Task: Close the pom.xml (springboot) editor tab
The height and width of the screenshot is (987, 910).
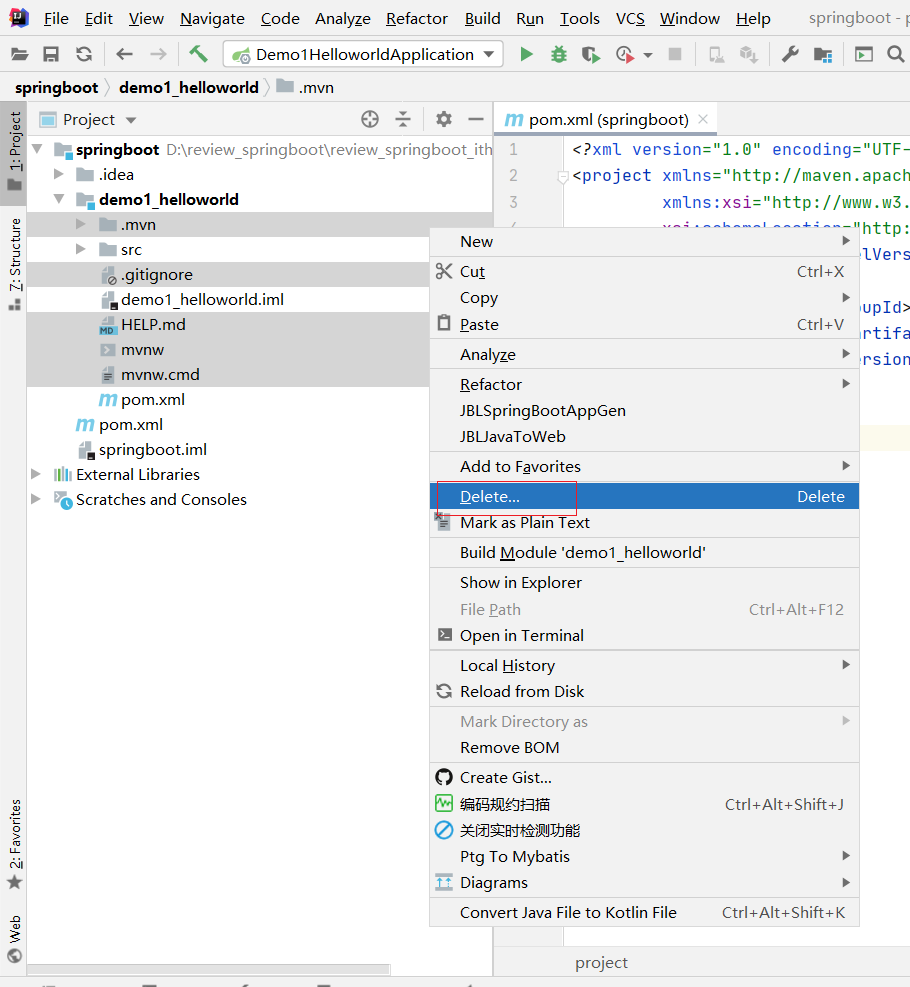Action: 703,119
